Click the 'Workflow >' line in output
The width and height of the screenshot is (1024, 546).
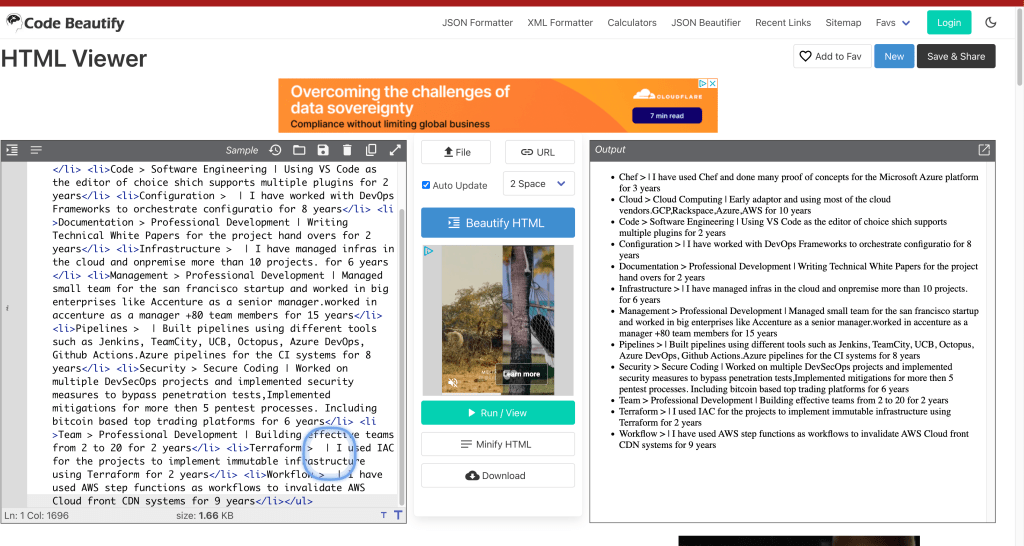[794, 439]
